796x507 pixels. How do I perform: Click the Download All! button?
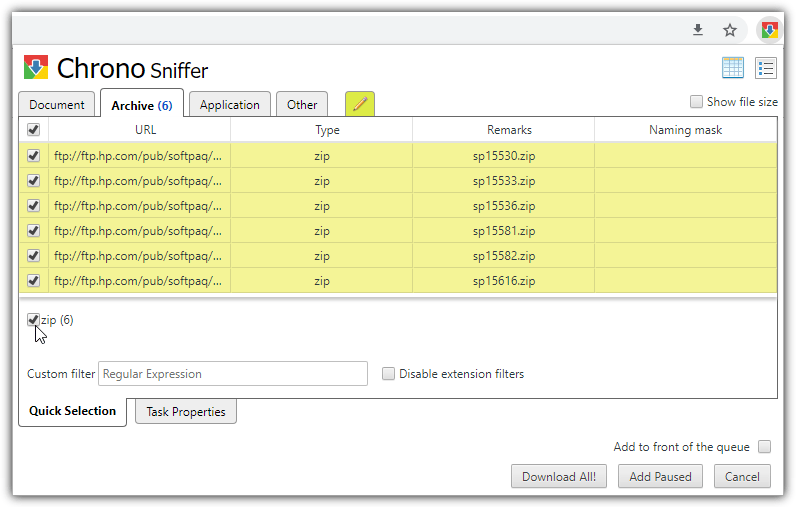pos(559,477)
